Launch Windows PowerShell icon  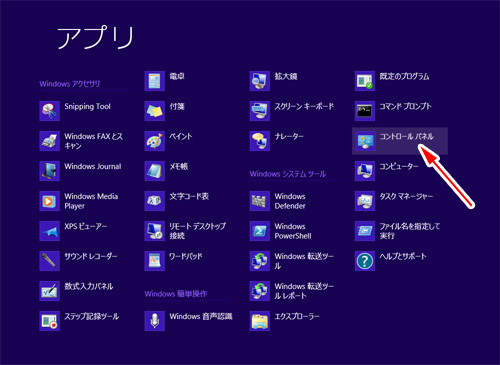point(260,231)
